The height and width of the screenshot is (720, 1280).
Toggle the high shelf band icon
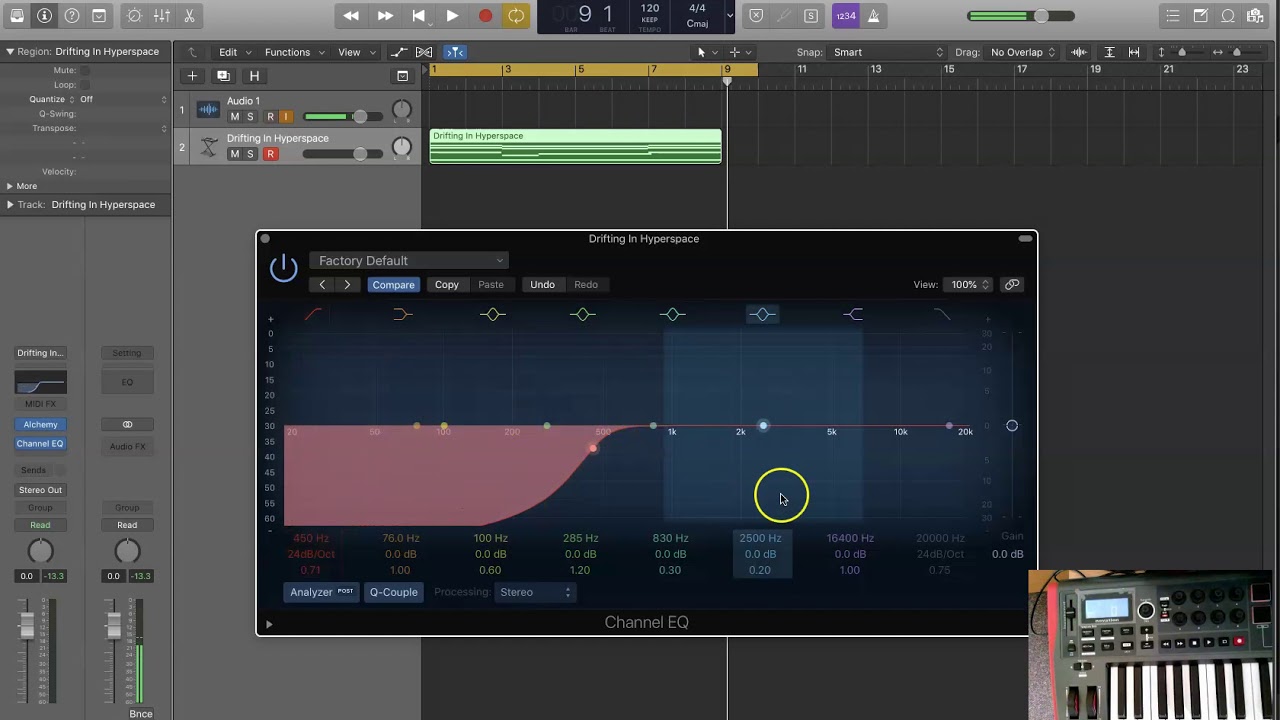(x=853, y=314)
